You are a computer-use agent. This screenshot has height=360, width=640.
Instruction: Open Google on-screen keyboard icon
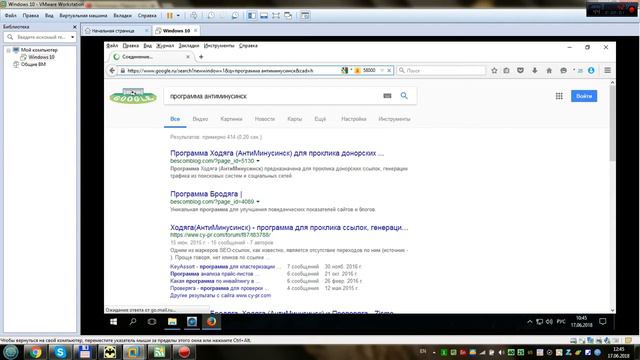[x=387, y=96]
